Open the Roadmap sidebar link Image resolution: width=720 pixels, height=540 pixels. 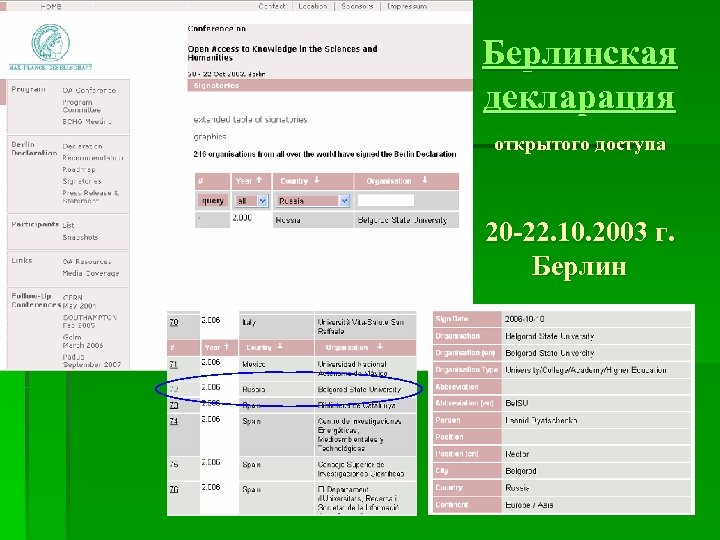point(79,169)
